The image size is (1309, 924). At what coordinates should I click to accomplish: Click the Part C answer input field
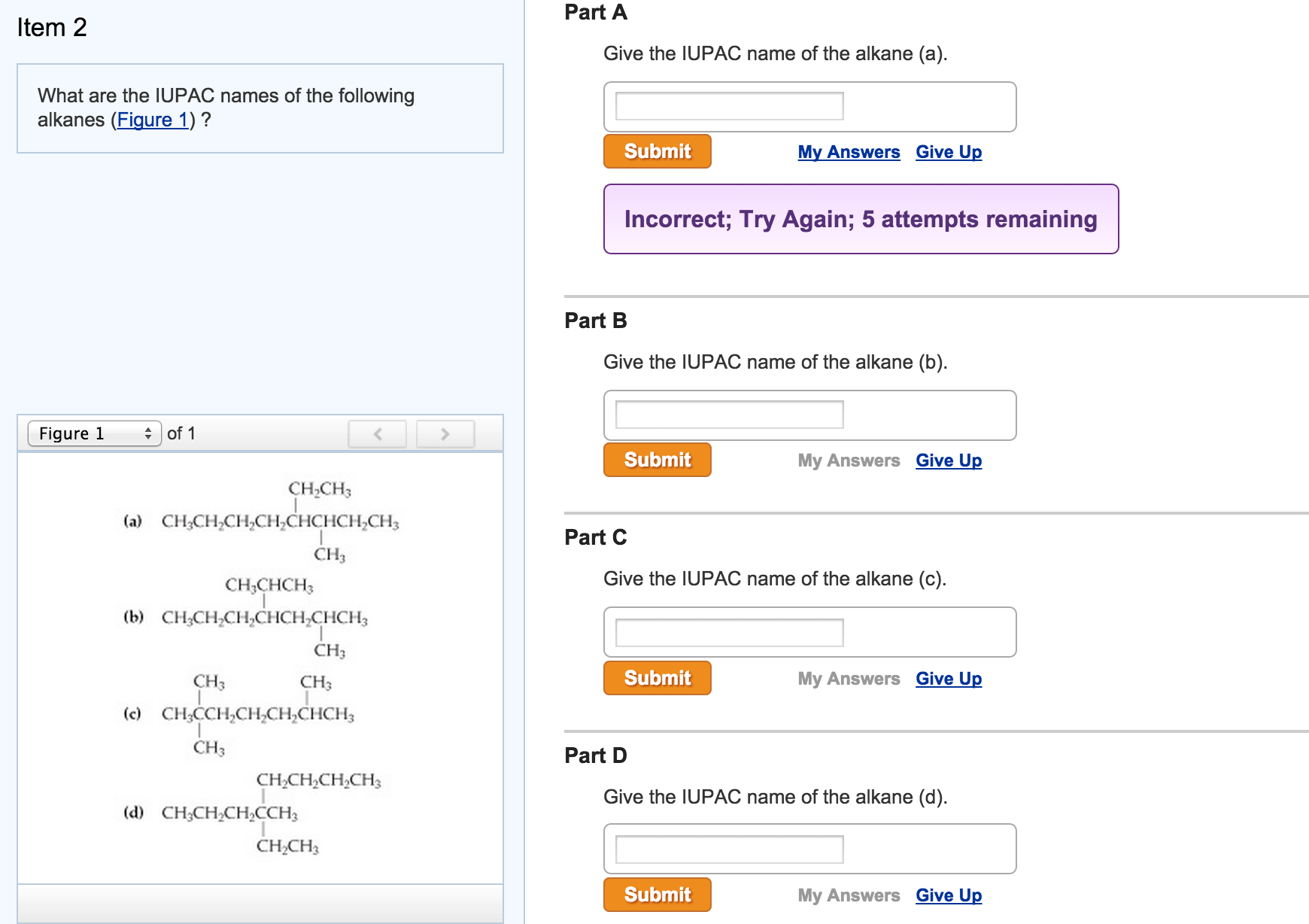click(x=729, y=633)
